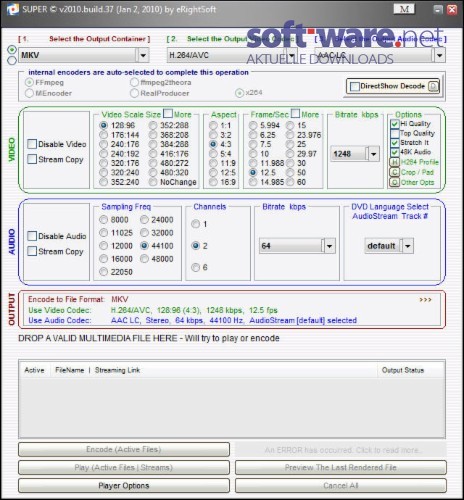Toggle Stretch It option

click(x=395, y=143)
